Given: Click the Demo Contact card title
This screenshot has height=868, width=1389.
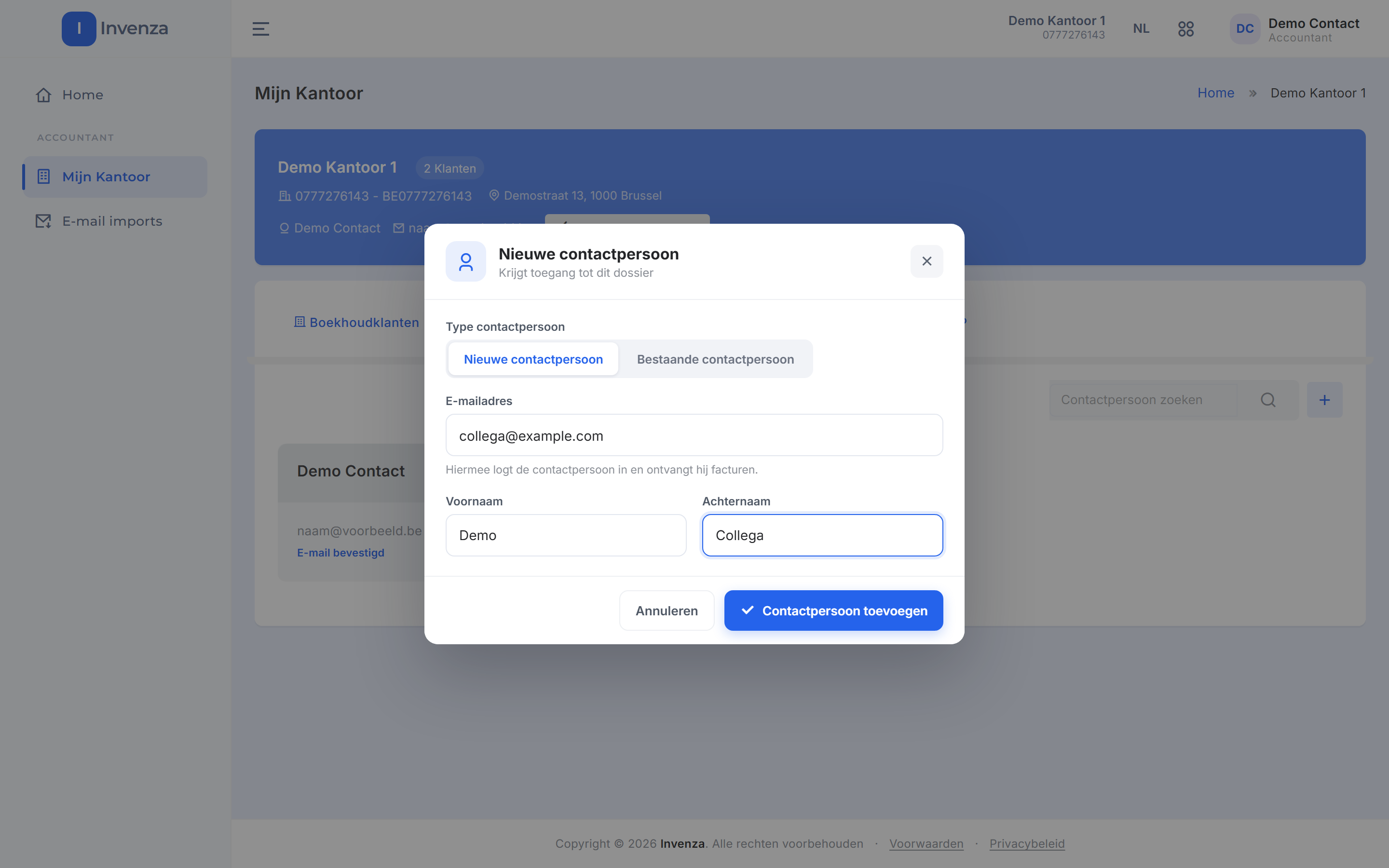Looking at the screenshot, I should click(x=351, y=471).
